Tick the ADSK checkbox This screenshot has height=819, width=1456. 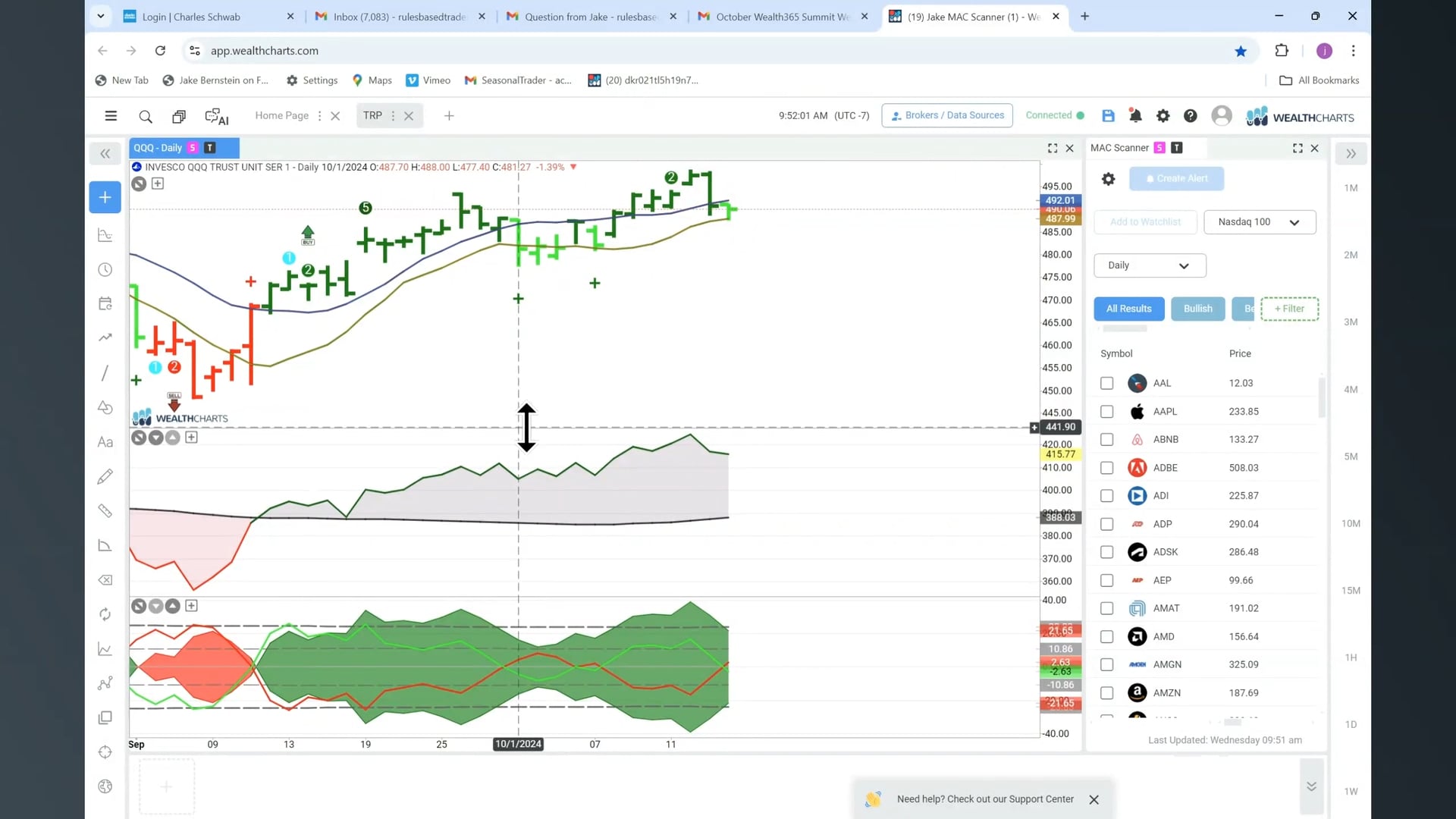tap(1107, 552)
